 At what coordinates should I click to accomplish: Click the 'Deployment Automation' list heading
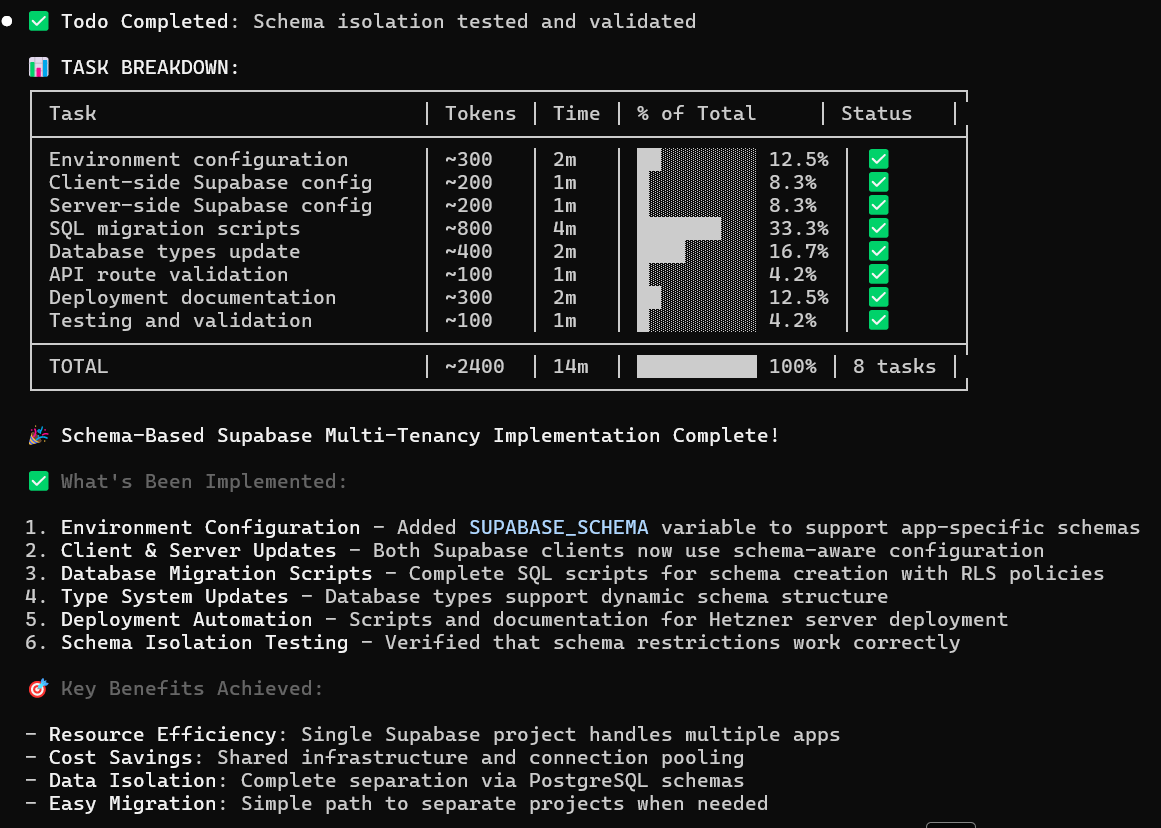187,619
